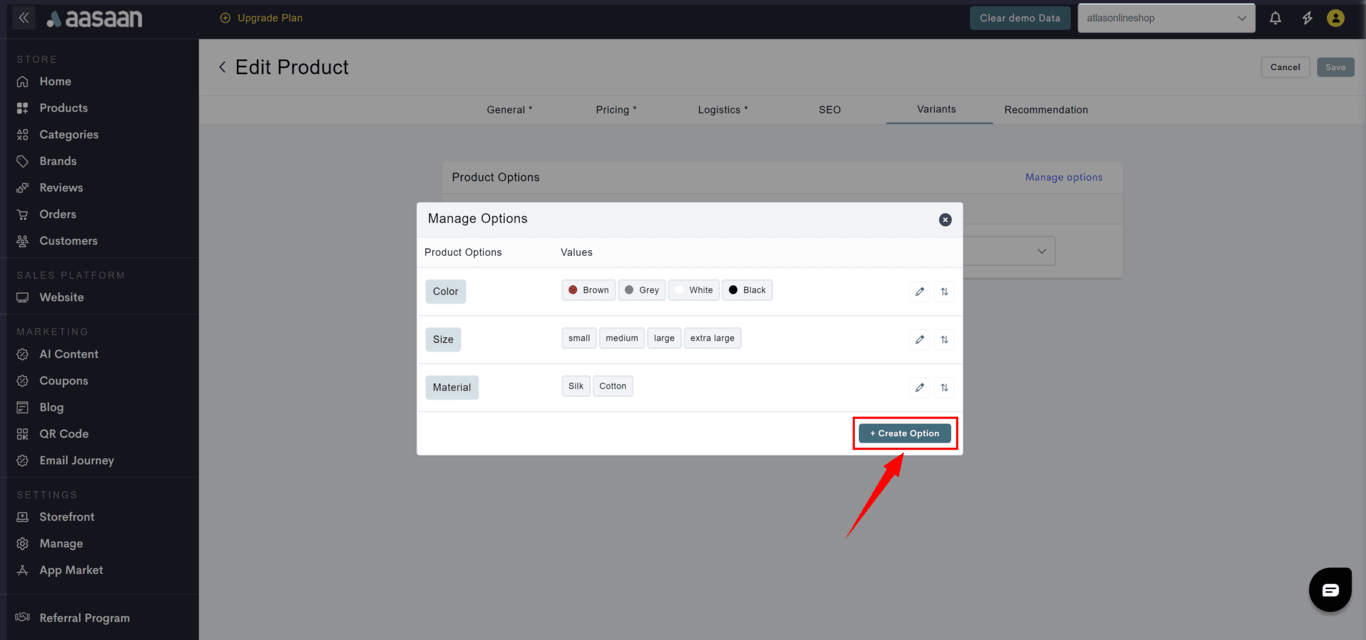Open Coupons in the sidebar
Image resolution: width=1366 pixels, height=640 pixels.
pos(63,381)
